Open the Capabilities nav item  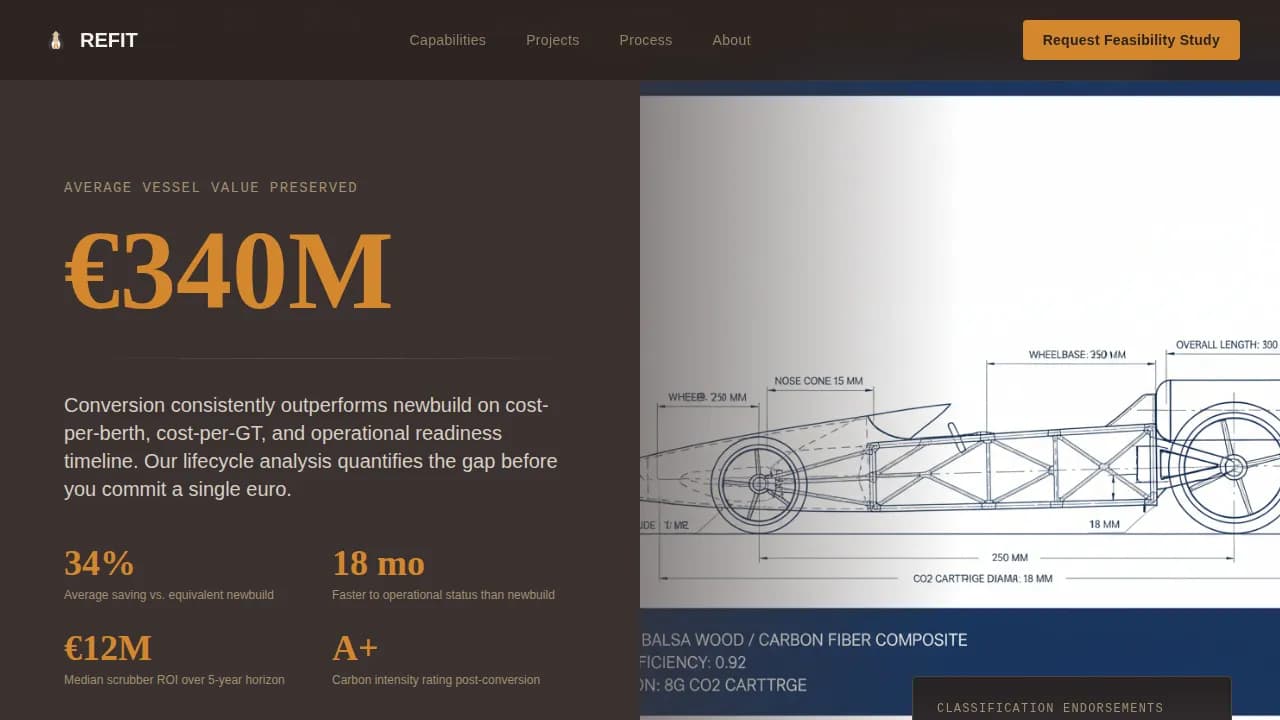[x=447, y=40]
